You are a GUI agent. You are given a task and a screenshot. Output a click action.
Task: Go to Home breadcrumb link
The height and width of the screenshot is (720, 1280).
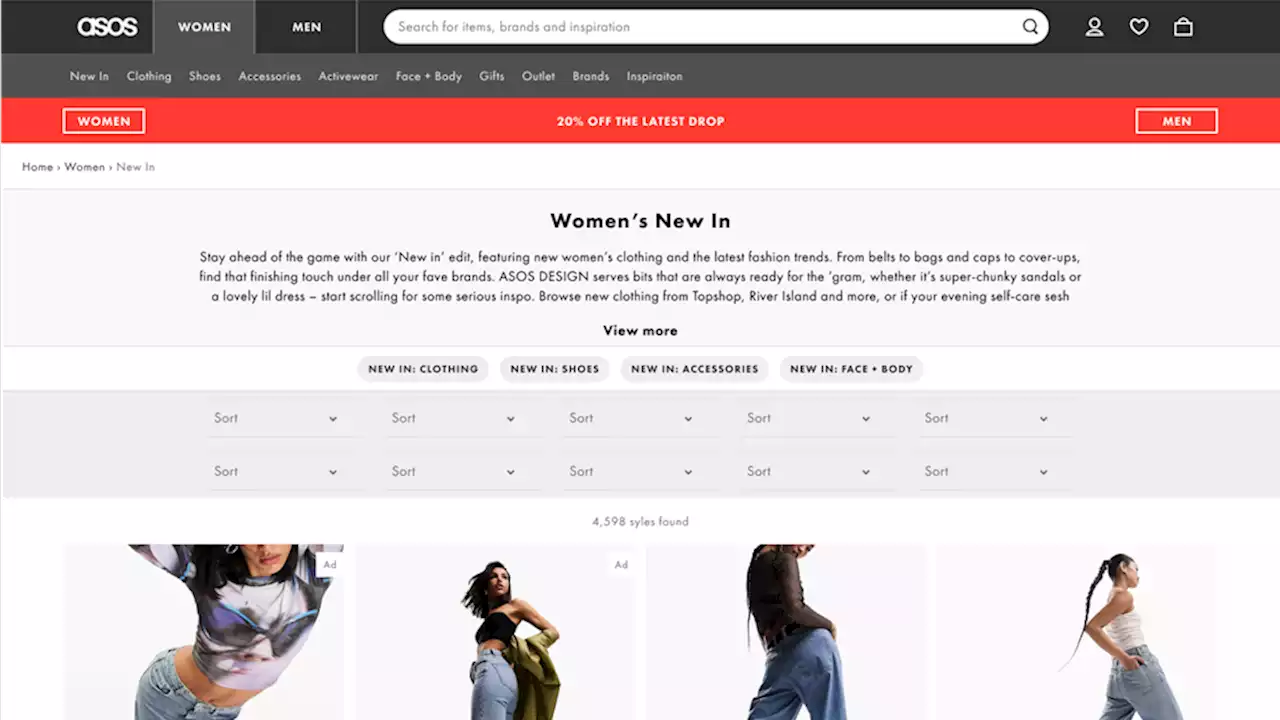point(37,167)
